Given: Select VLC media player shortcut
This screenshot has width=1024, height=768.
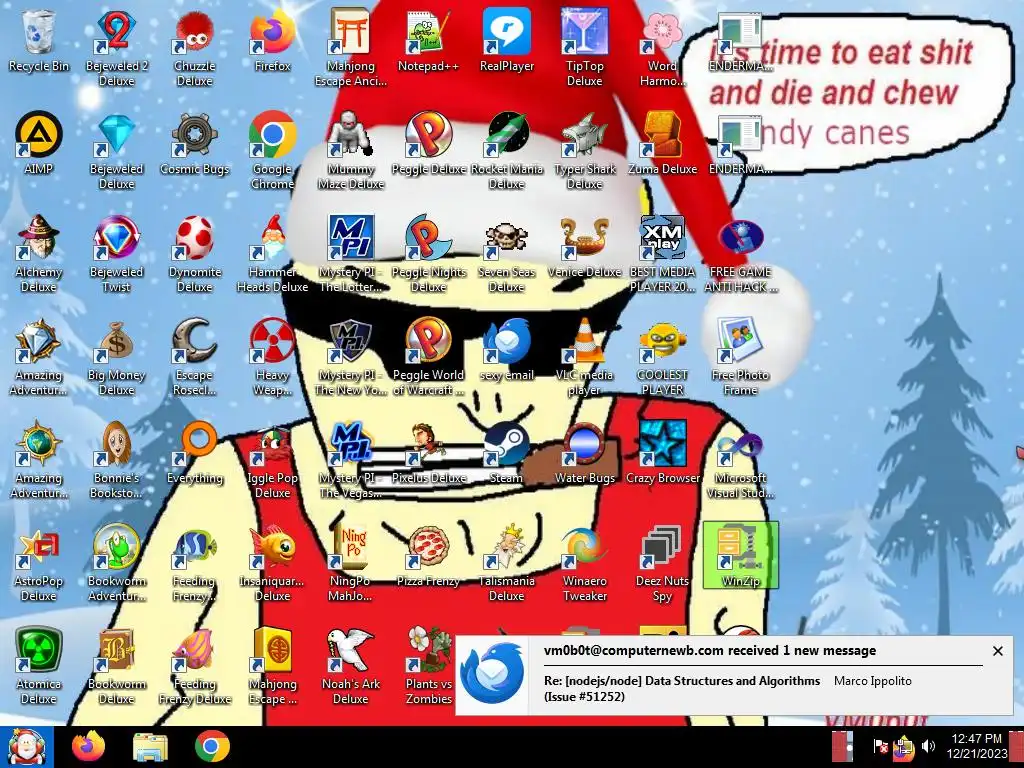Looking at the screenshot, I should click(x=584, y=357).
